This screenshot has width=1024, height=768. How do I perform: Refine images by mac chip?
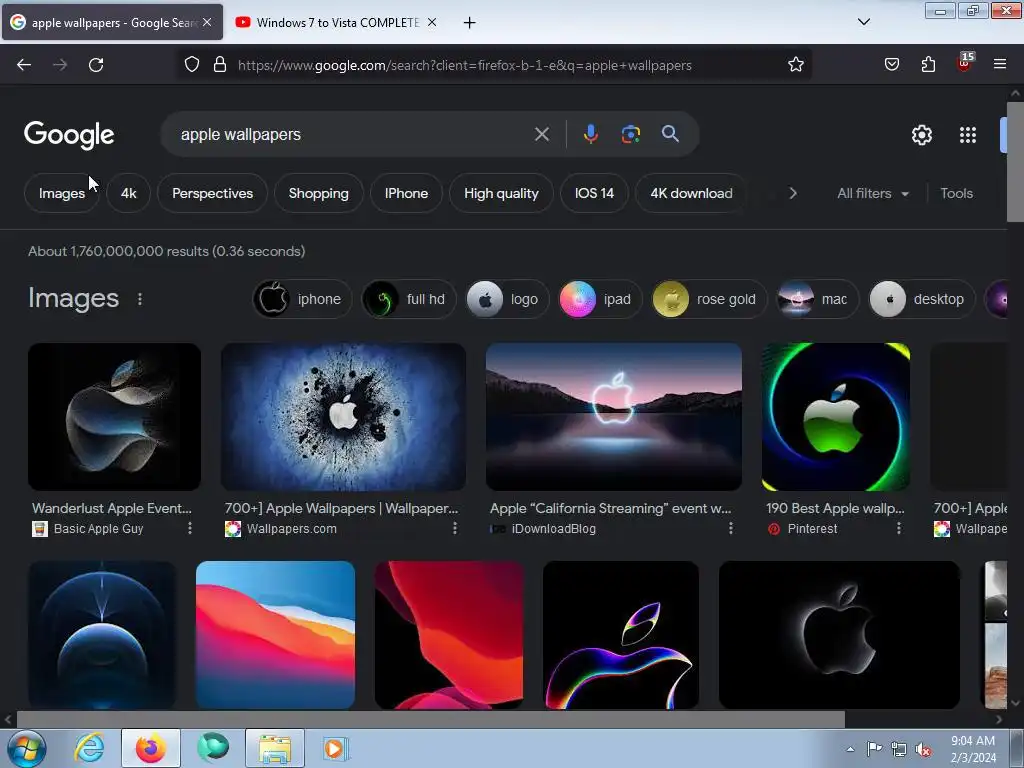pos(818,299)
